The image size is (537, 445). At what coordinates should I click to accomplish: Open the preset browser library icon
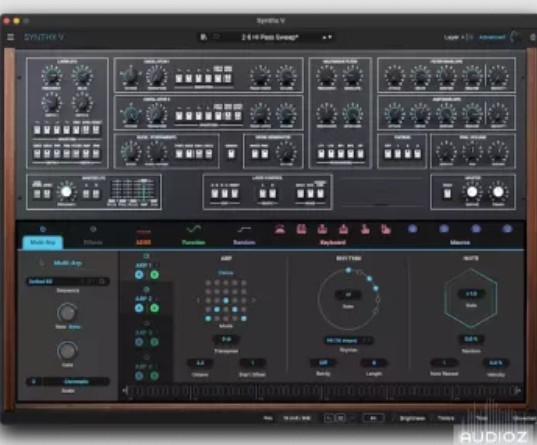point(203,37)
